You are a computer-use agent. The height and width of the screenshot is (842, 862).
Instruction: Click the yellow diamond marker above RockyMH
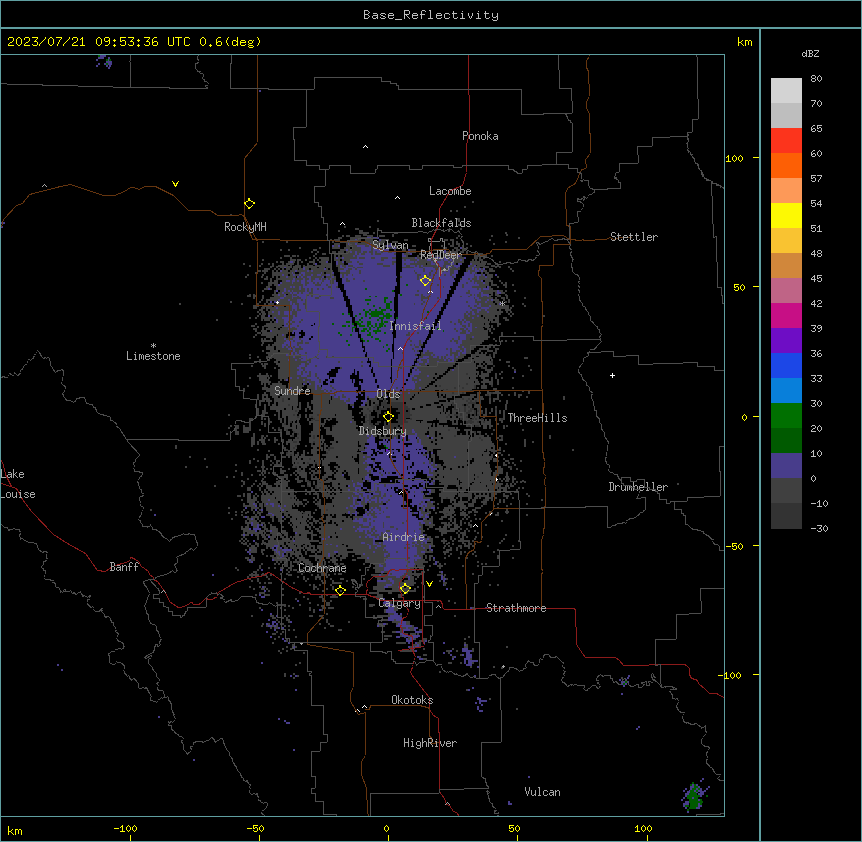click(x=250, y=204)
